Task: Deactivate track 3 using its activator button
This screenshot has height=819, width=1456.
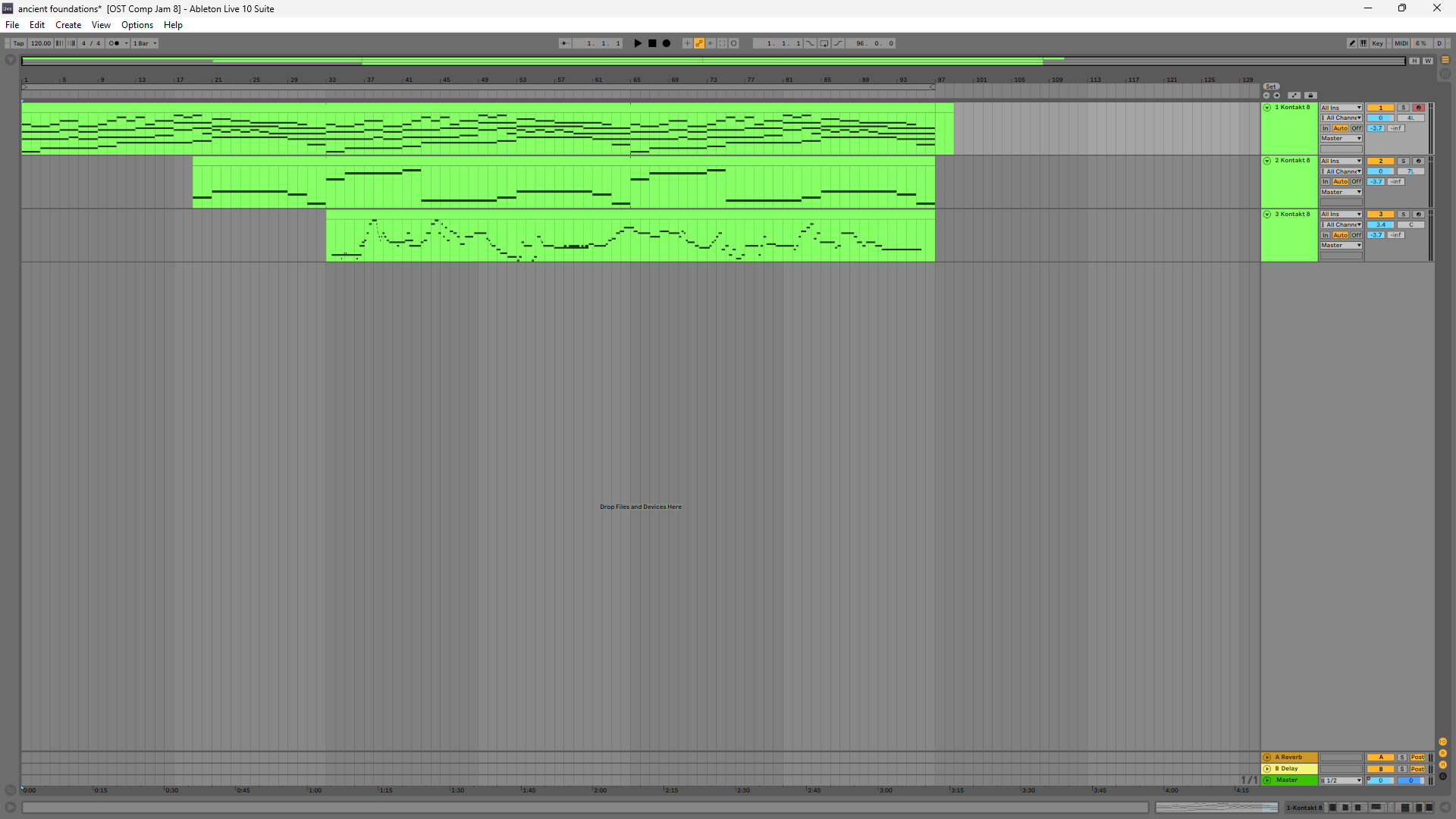Action: click(x=1380, y=215)
